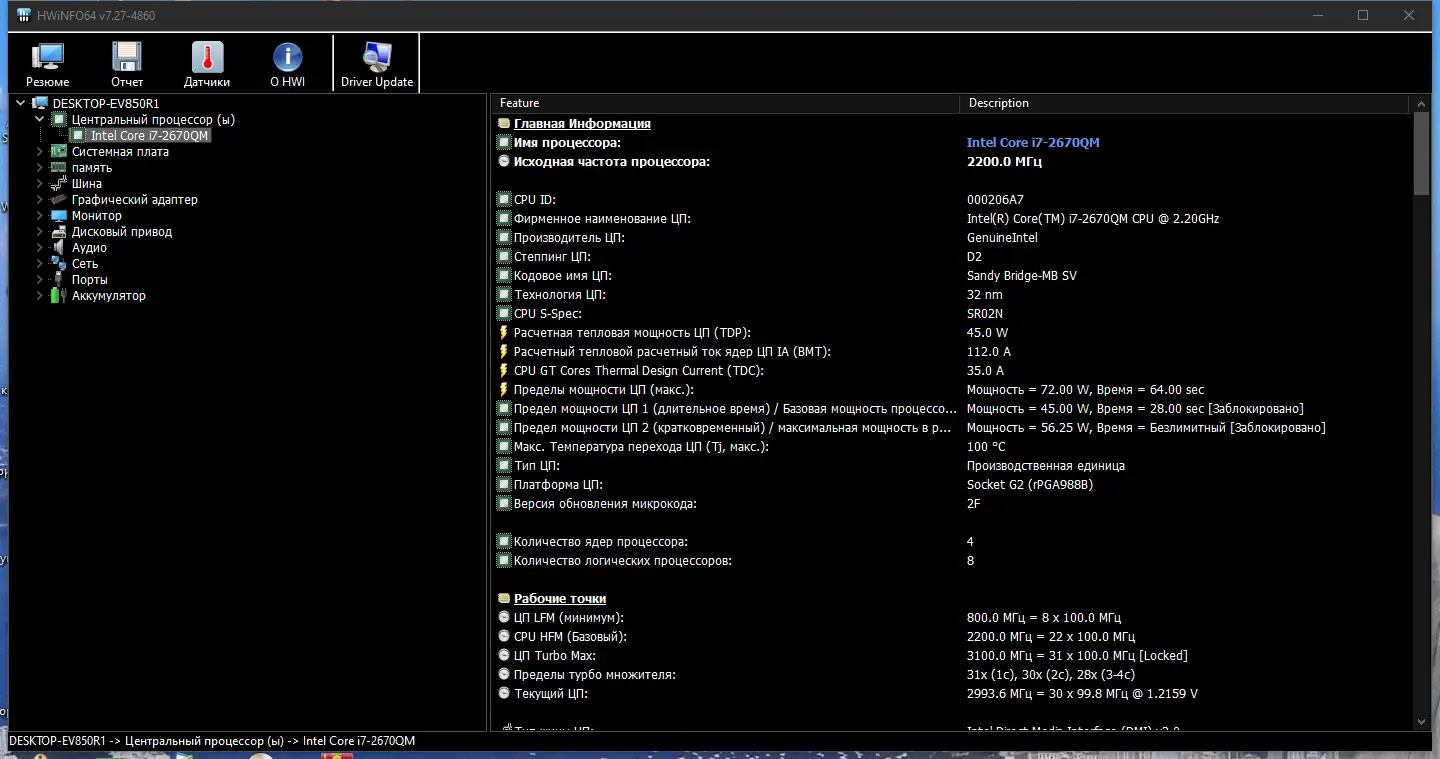Viewport: 1440px width, 759px height.
Task: Select the Аккумулятор battery tree item
Action: click(108, 296)
